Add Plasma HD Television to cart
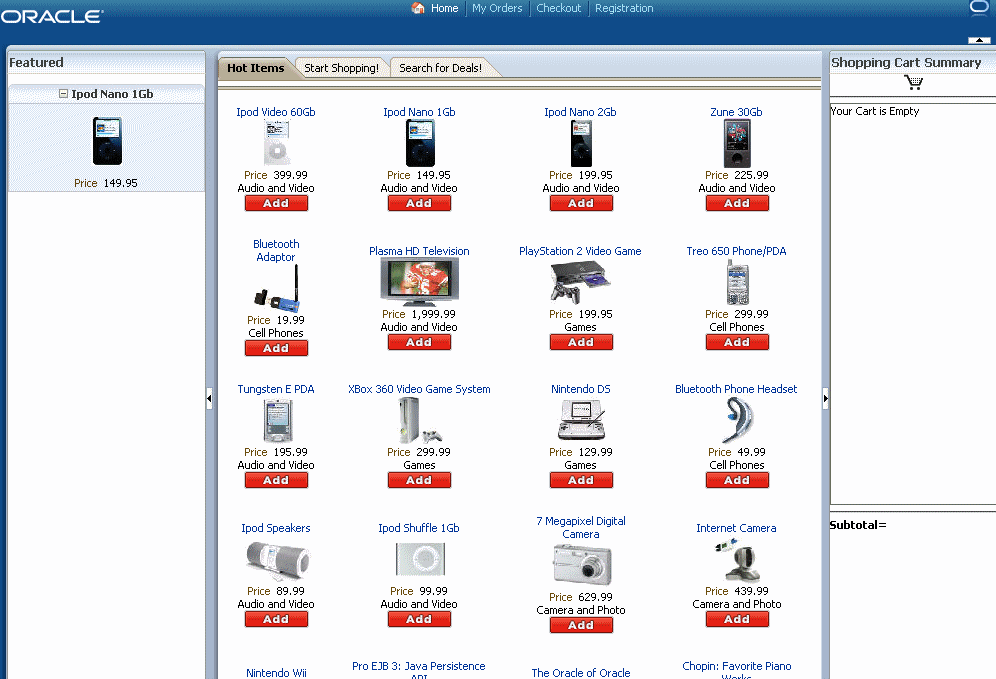The image size is (996, 679). click(x=419, y=342)
